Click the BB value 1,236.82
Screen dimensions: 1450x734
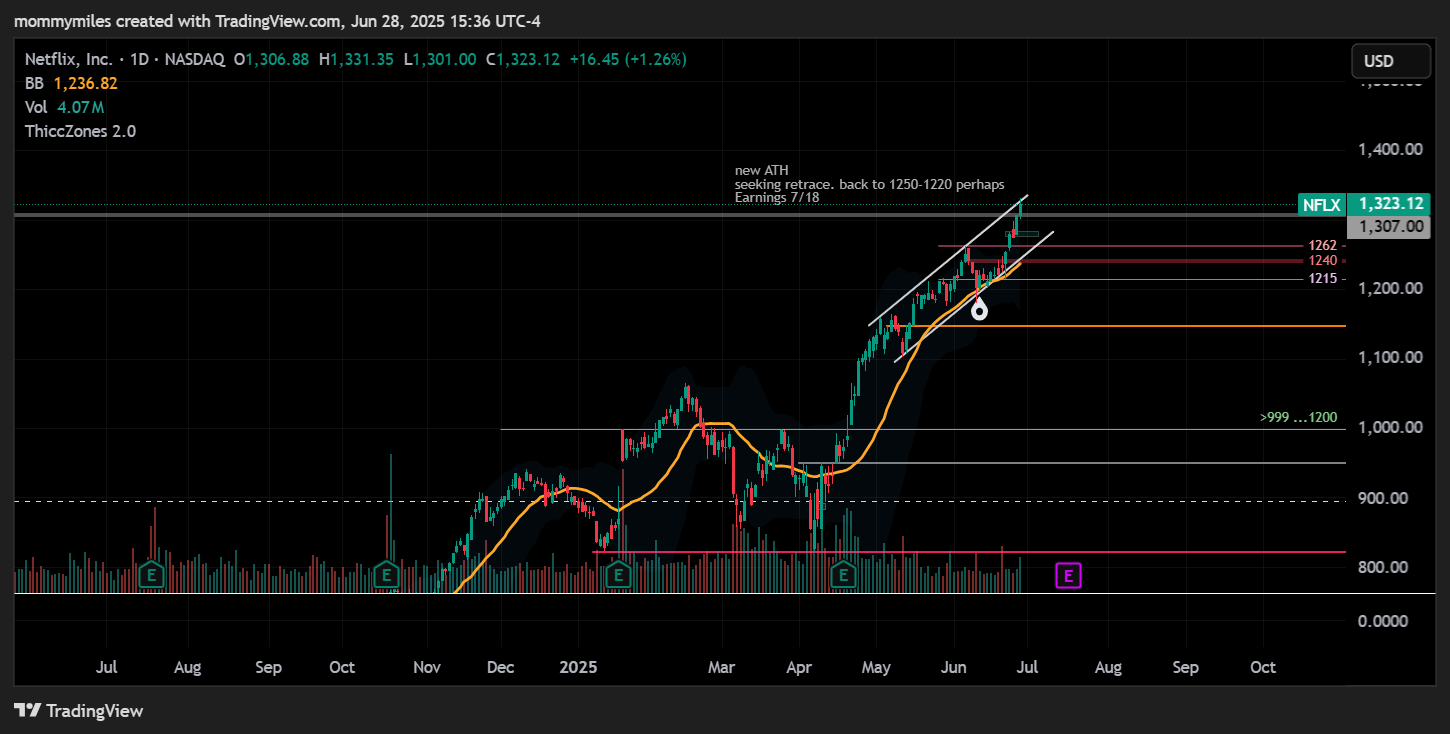[86, 83]
